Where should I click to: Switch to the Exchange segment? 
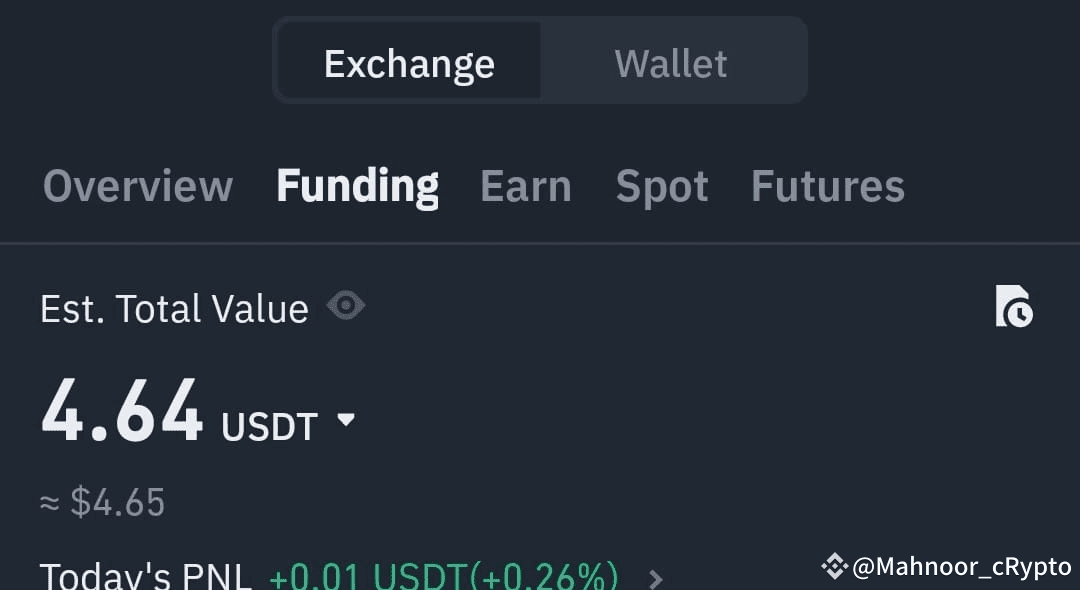(x=409, y=64)
